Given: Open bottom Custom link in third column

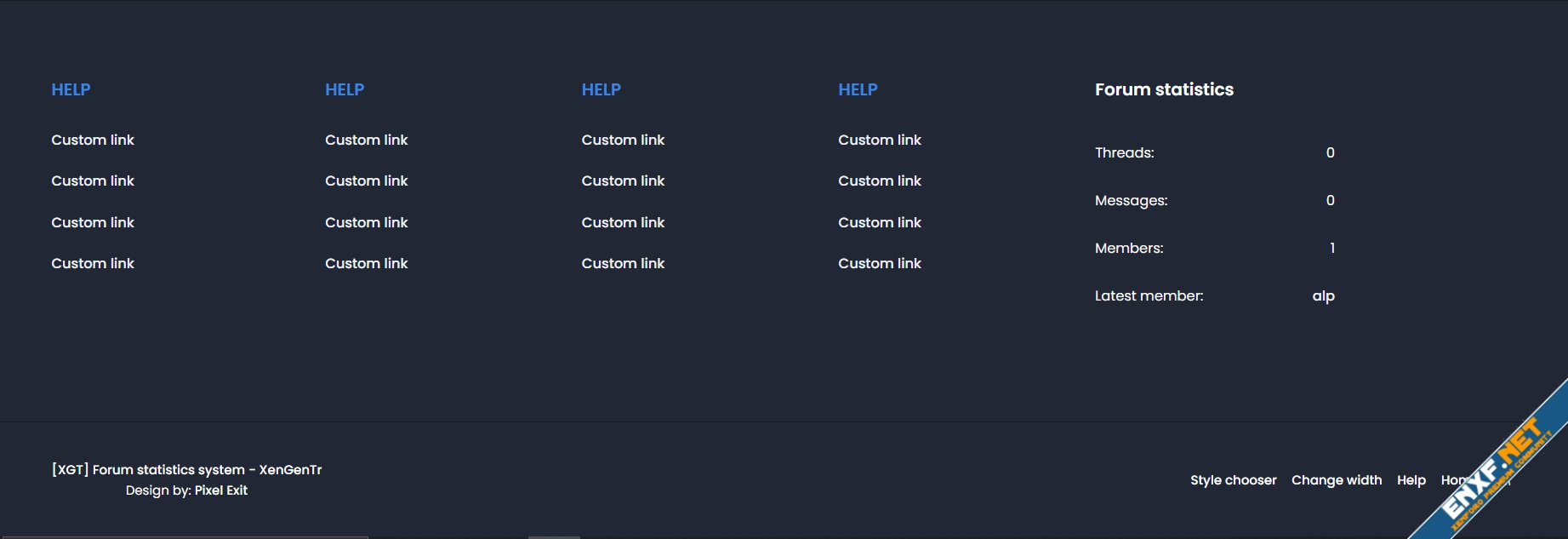Looking at the screenshot, I should 623,264.
